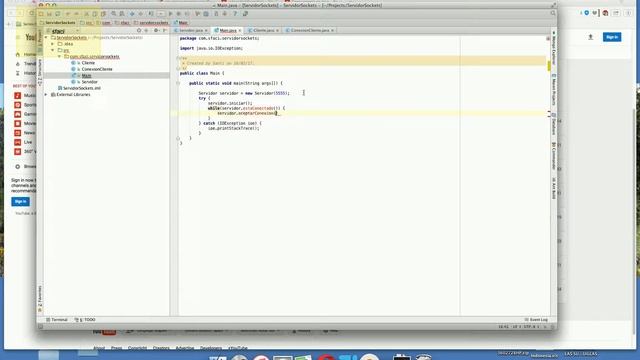The height and width of the screenshot is (360, 640).
Task: Toggle the Maven Projects side panel tab
Action: coord(554,89)
